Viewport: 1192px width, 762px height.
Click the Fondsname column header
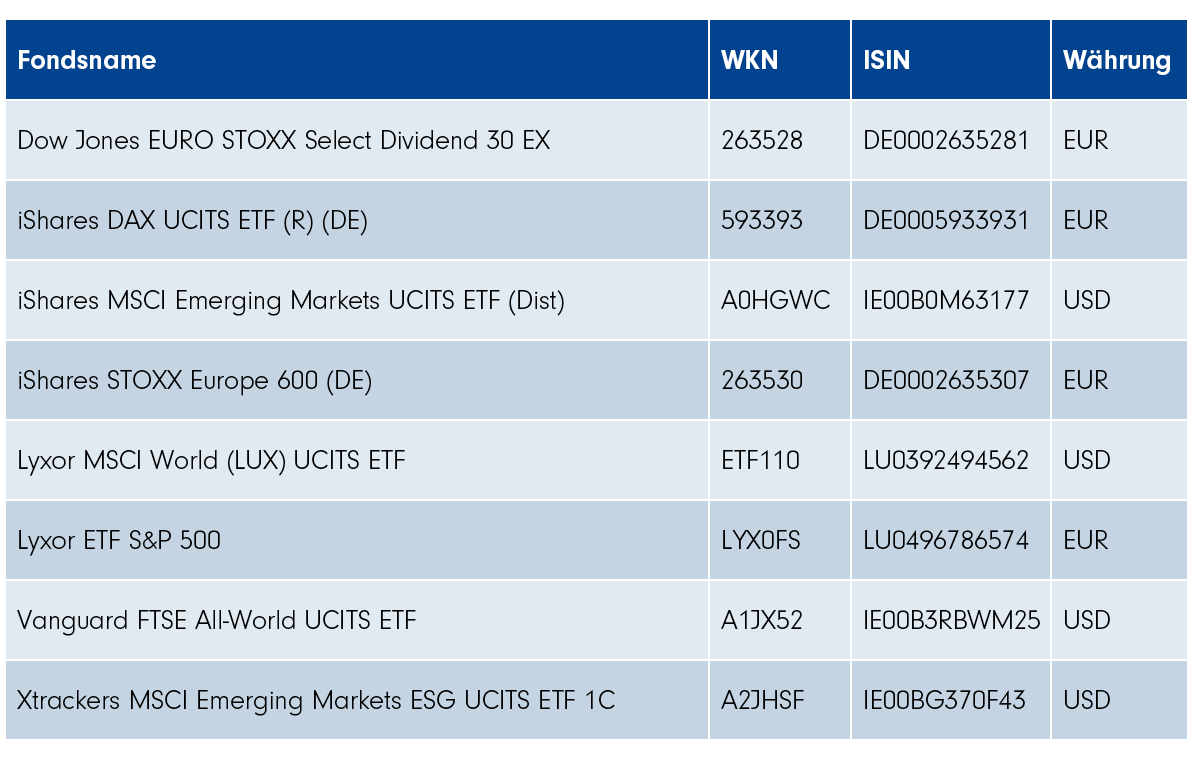(87, 60)
